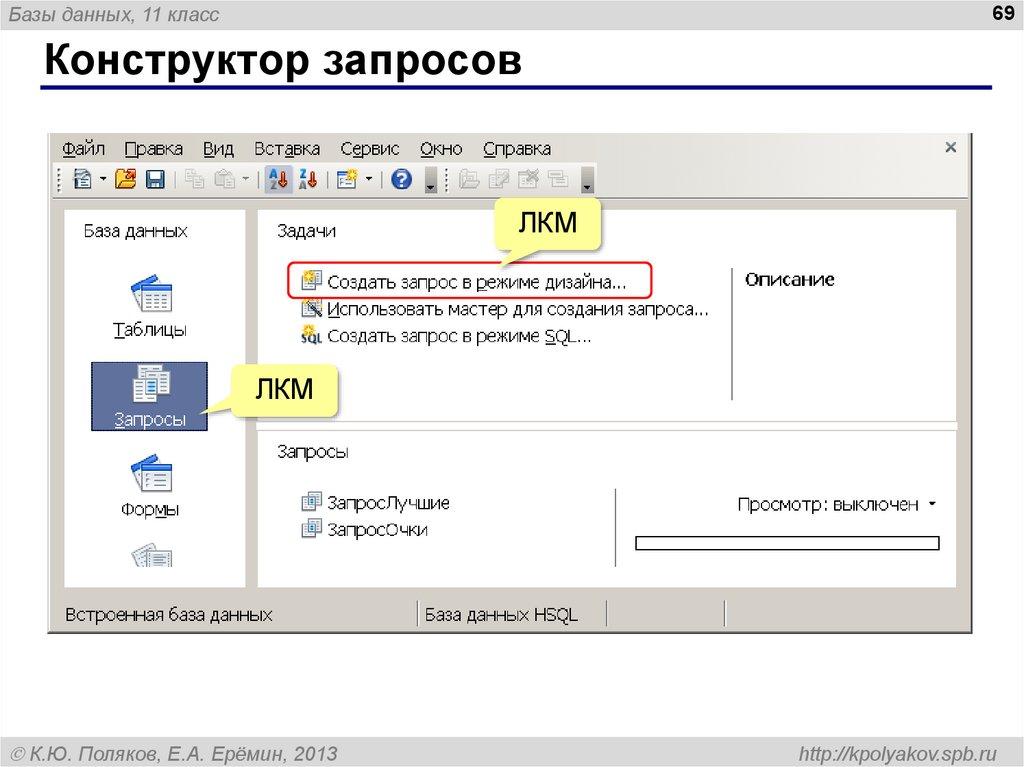Open the Вставка menu
Viewport: 1024px width, 767px height.
pos(289,148)
